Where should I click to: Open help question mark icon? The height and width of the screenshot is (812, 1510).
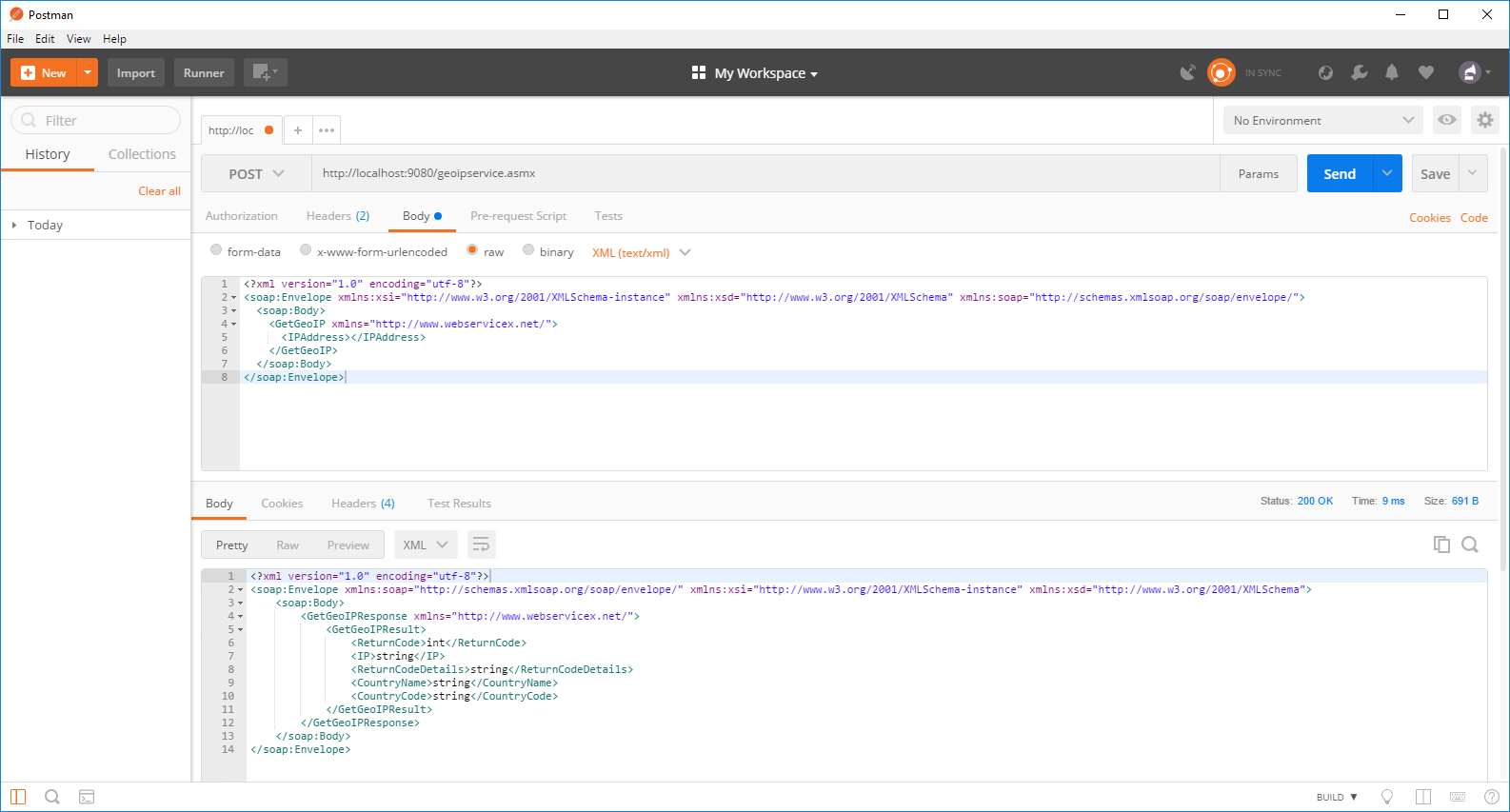pos(1492,797)
